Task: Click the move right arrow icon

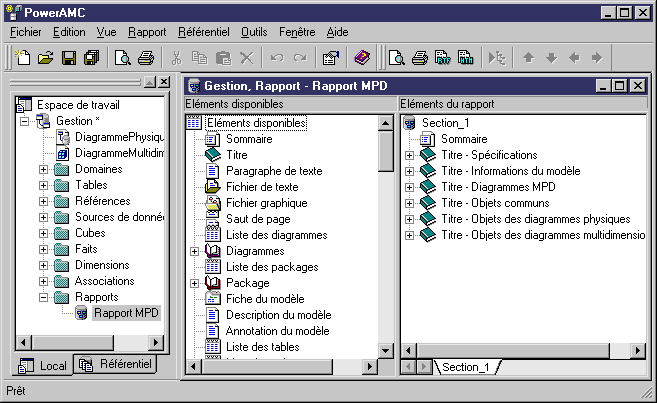Action: click(597, 58)
